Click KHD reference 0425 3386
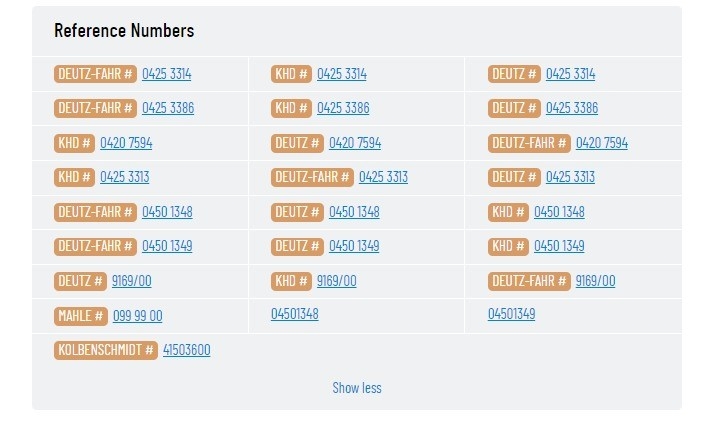719x437 pixels. click(x=343, y=108)
